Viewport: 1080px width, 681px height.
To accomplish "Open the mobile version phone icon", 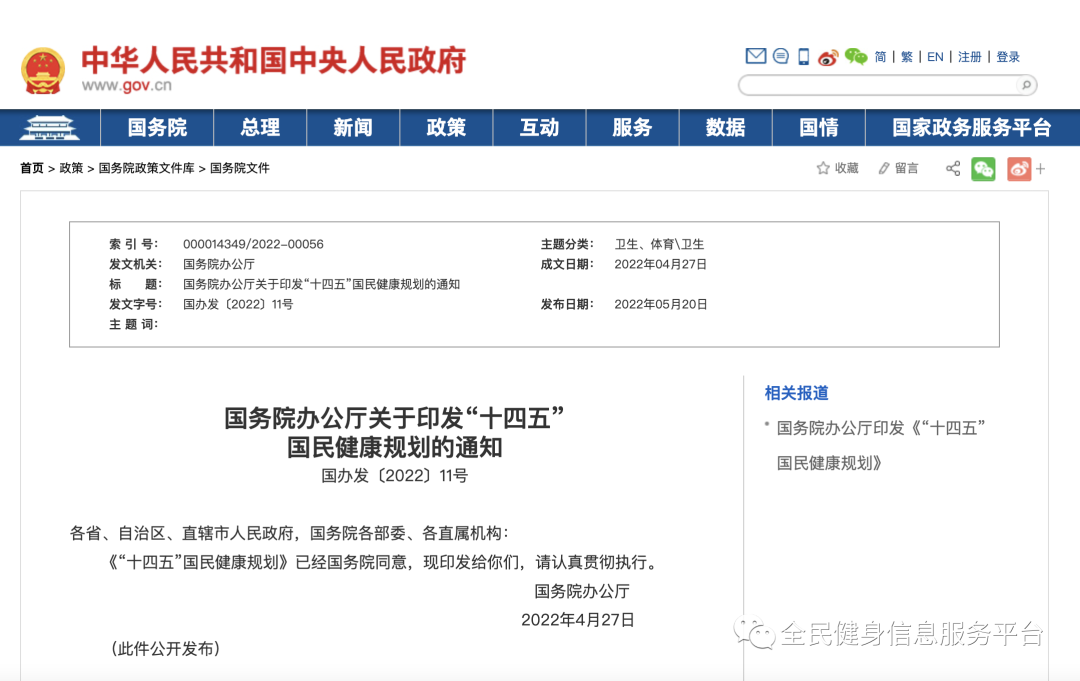I will (x=803, y=56).
